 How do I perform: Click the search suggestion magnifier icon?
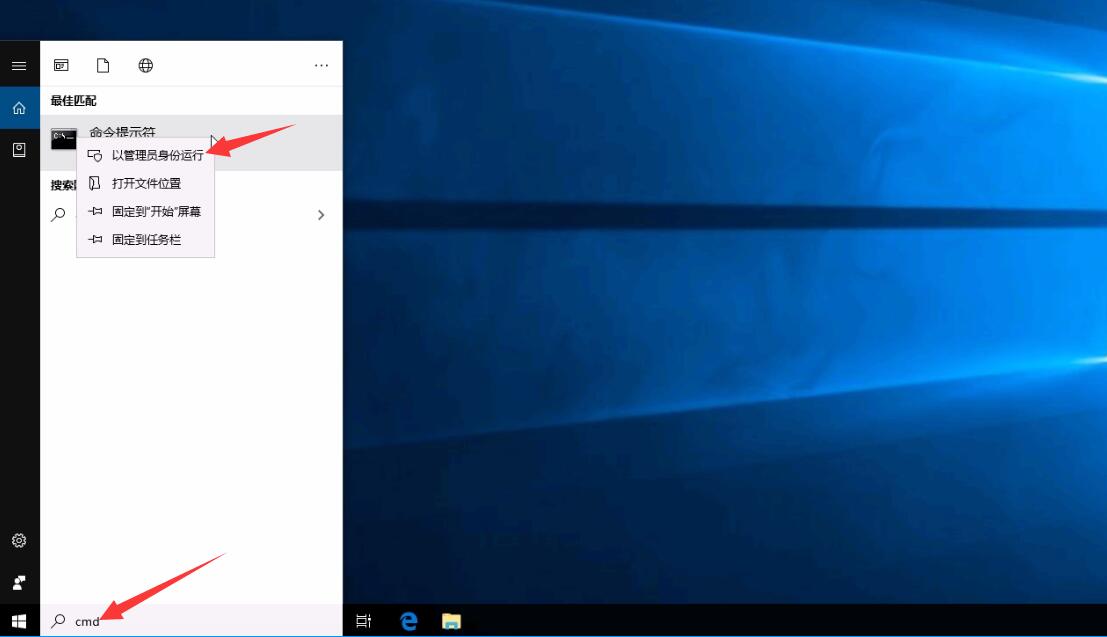59,214
